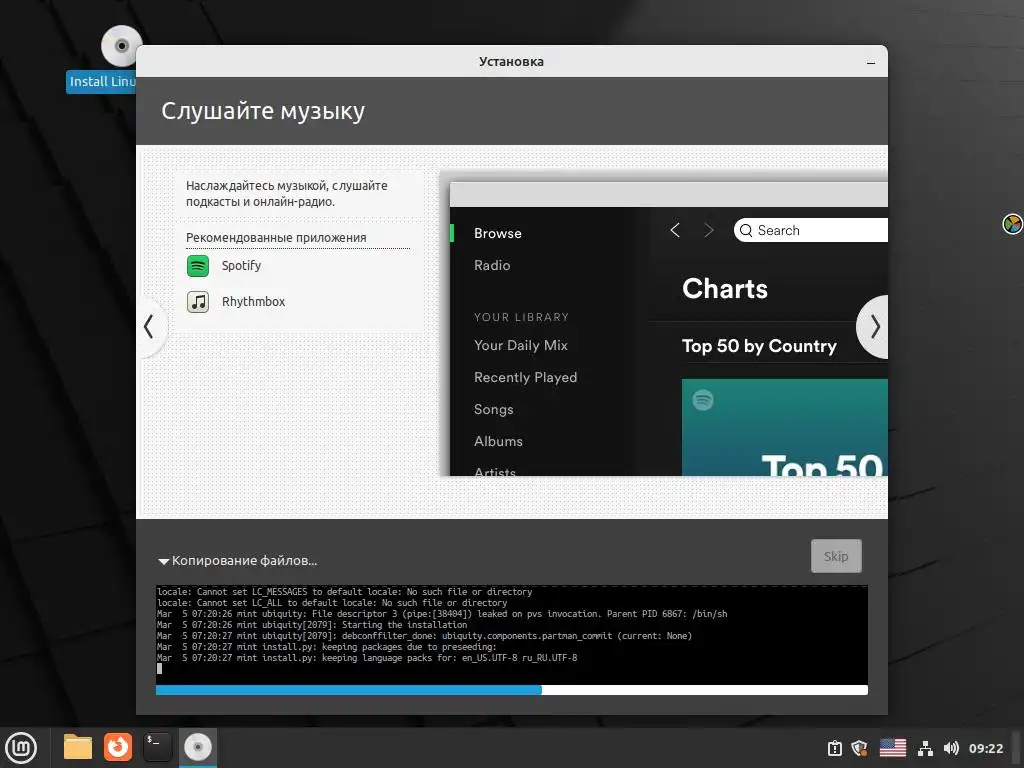Click the colorful round icon at the desktop's right edge
The height and width of the screenshot is (768, 1024).
1012,224
